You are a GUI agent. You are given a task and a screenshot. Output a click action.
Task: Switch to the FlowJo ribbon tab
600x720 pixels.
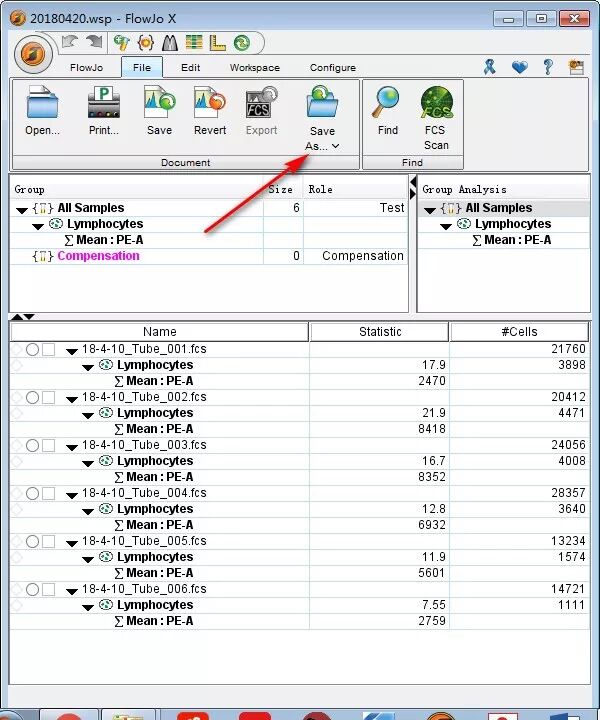pos(86,68)
